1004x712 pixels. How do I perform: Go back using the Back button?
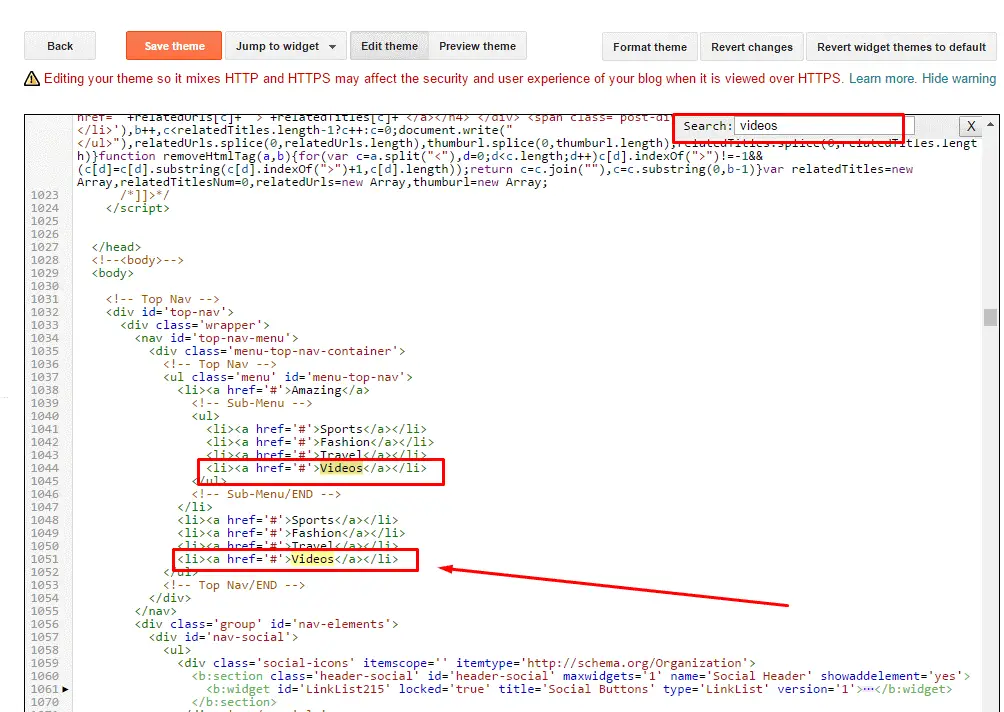tap(60, 46)
